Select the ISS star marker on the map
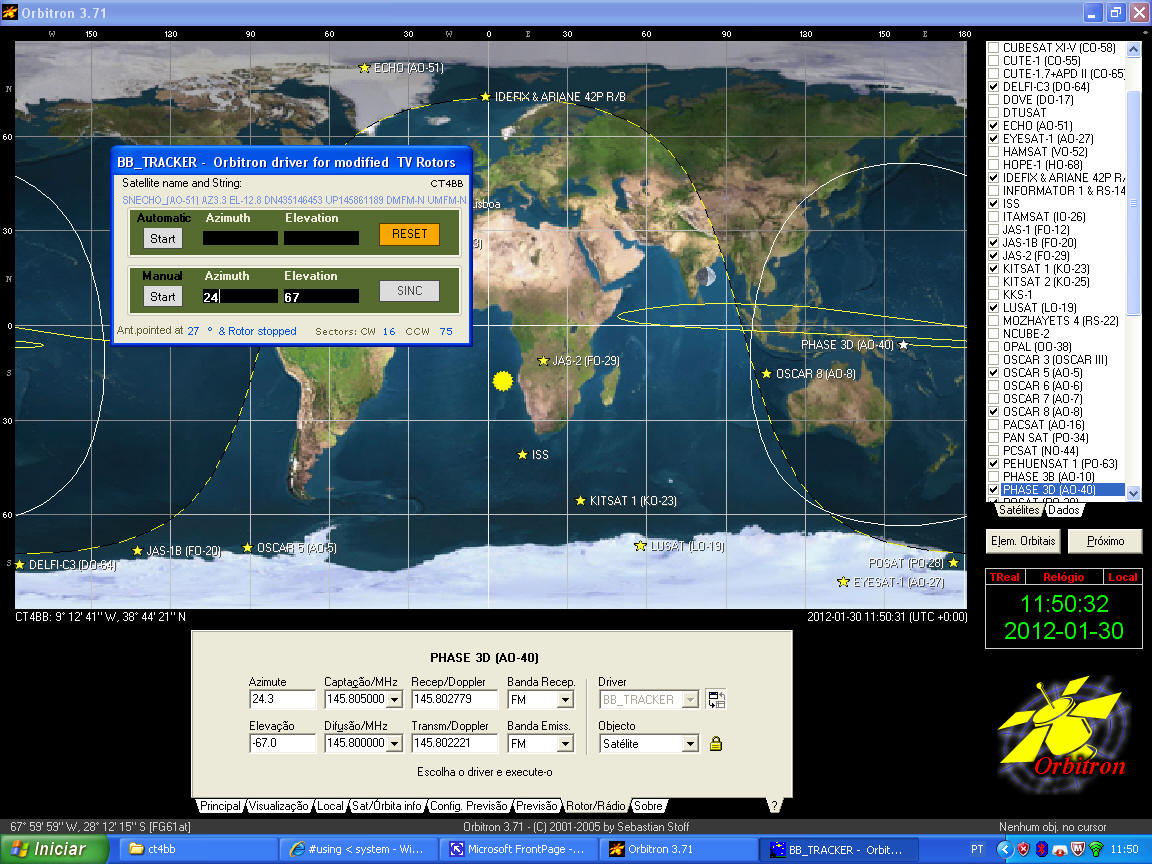1152x864 pixels. coord(522,455)
